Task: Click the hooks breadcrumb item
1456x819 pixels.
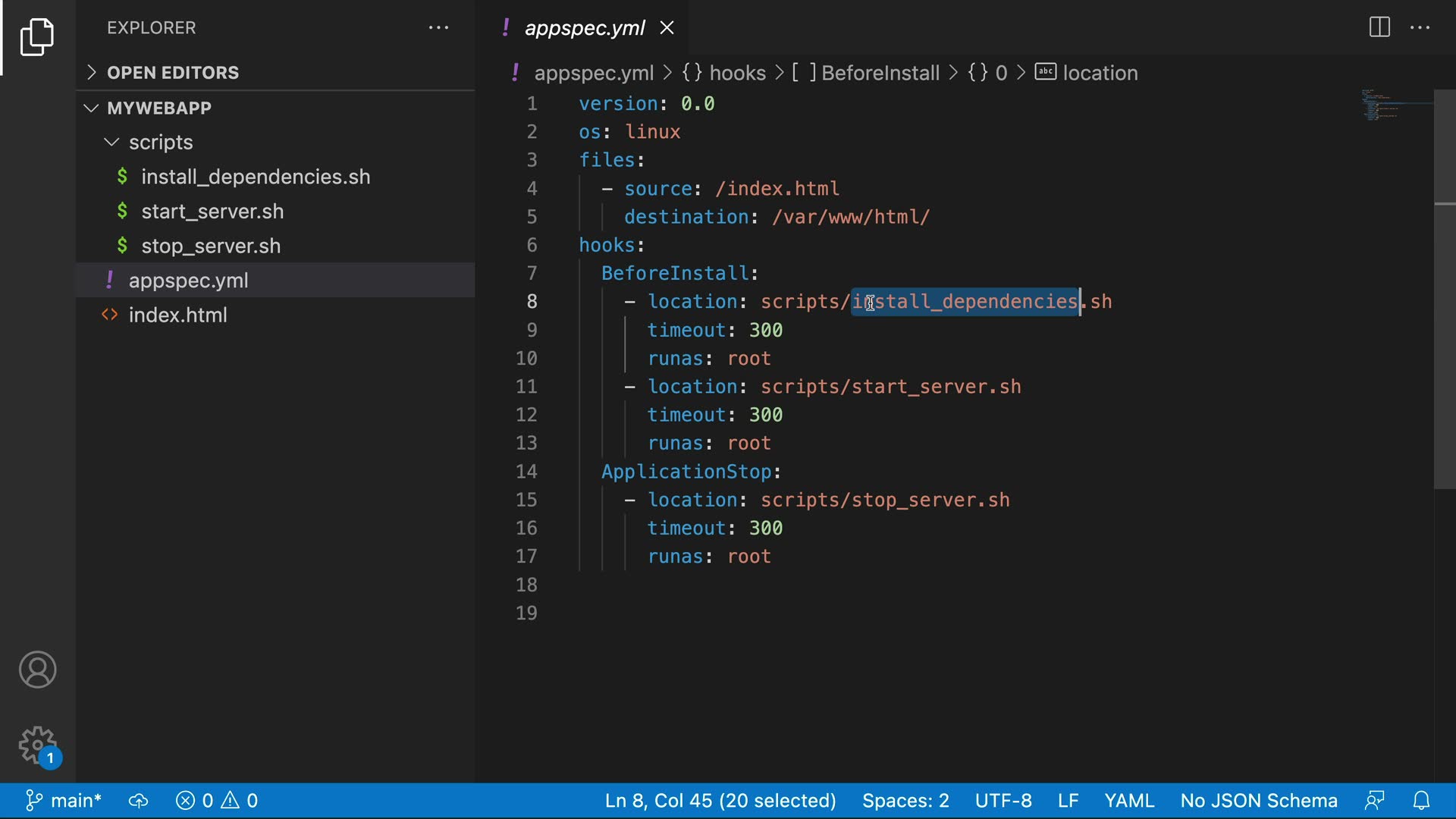Action: pyautogui.click(x=737, y=73)
